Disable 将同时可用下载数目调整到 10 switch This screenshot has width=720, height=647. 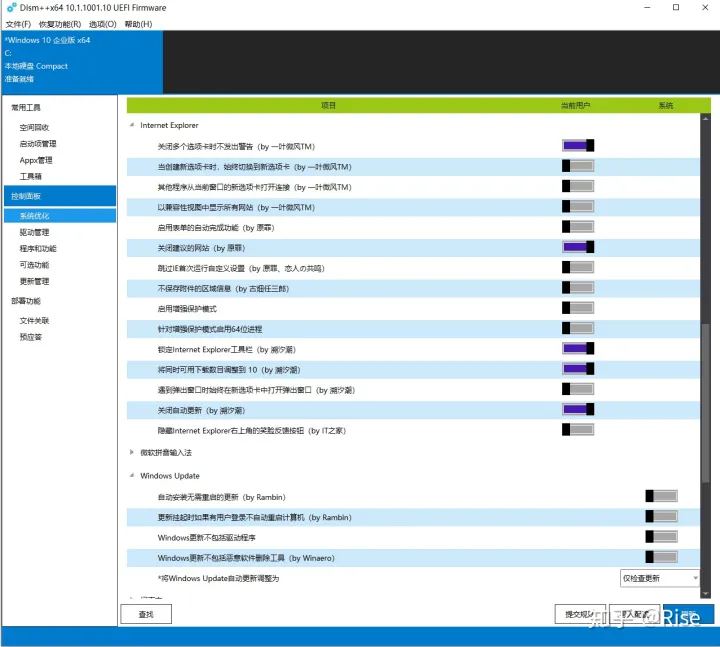pos(578,369)
